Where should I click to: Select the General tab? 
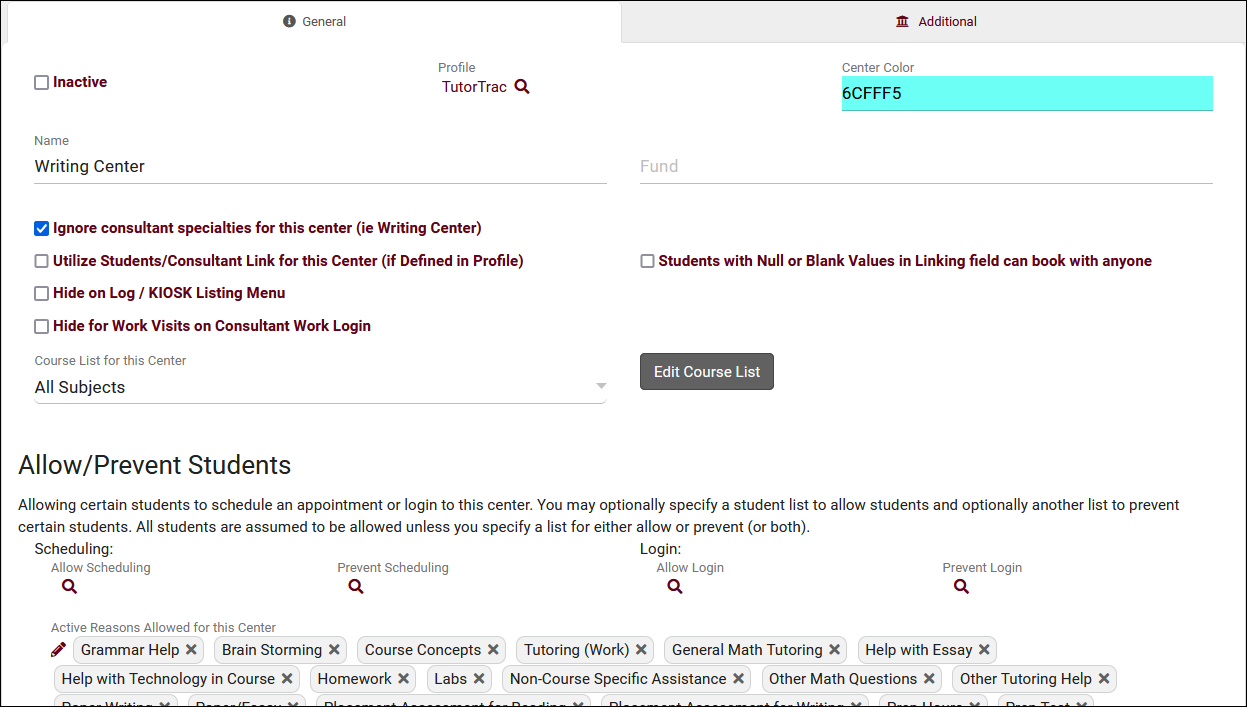click(314, 22)
